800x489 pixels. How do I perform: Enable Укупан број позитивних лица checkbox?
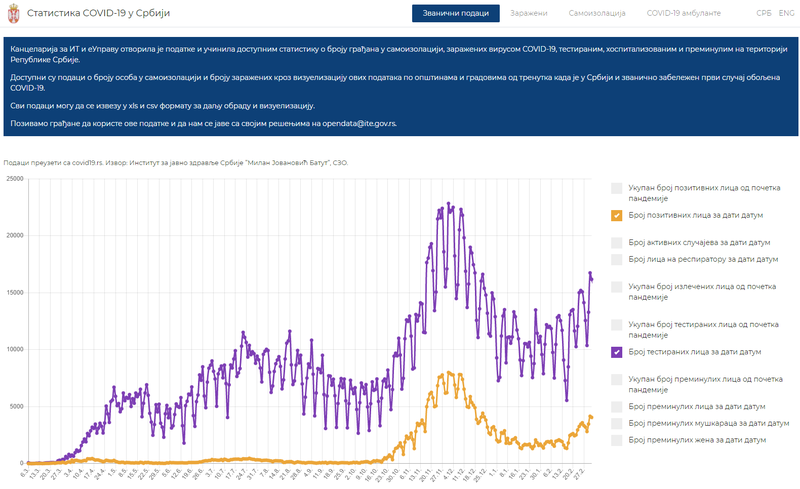click(x=617, y=189)
